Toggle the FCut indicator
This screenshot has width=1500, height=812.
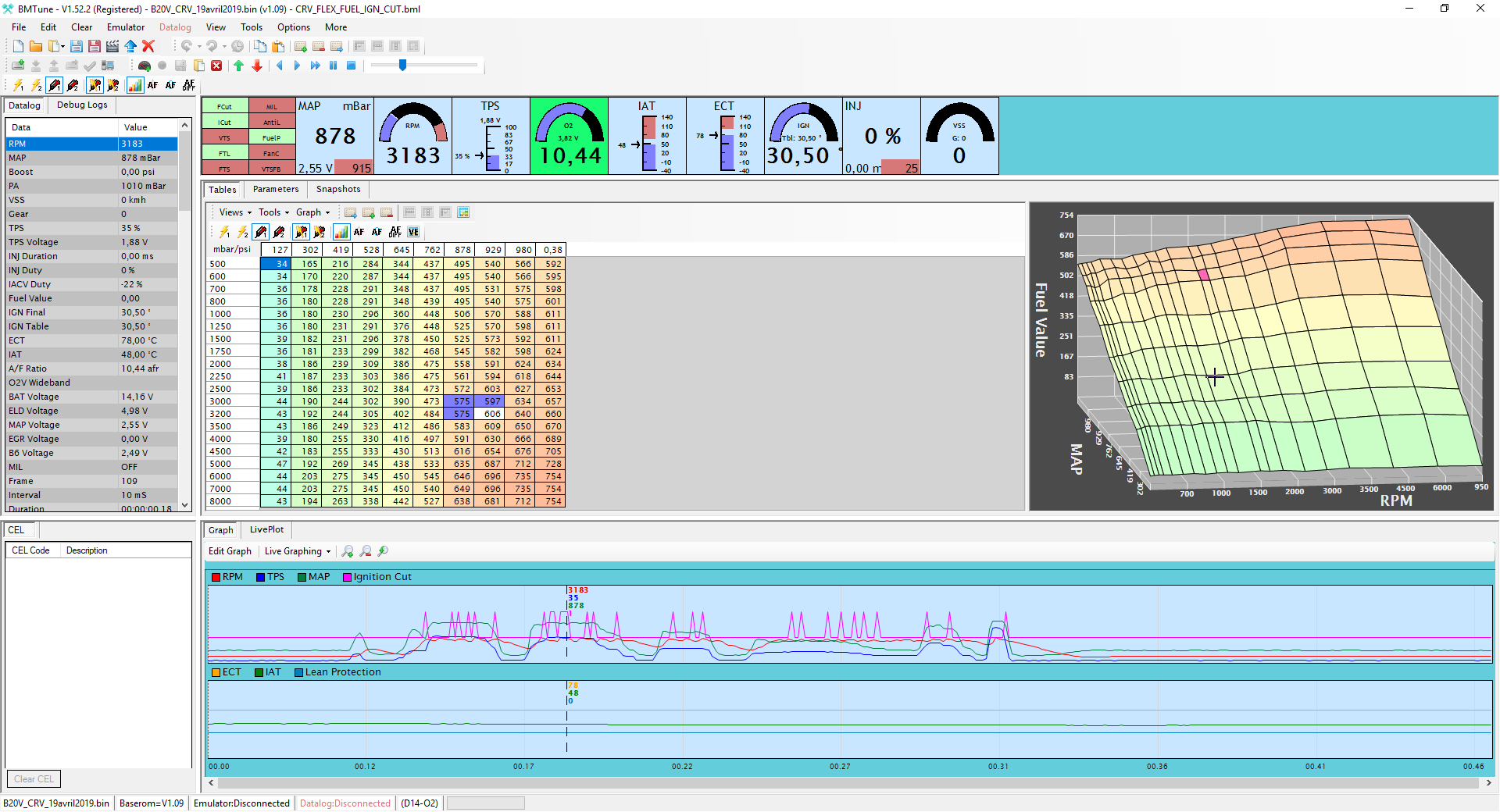tap(224, 106)
